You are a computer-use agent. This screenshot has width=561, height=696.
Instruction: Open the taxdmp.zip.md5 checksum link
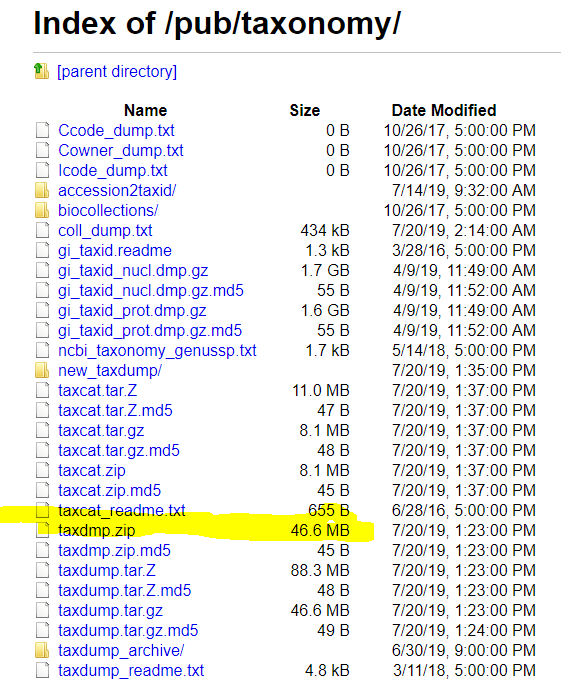(114, 550)
